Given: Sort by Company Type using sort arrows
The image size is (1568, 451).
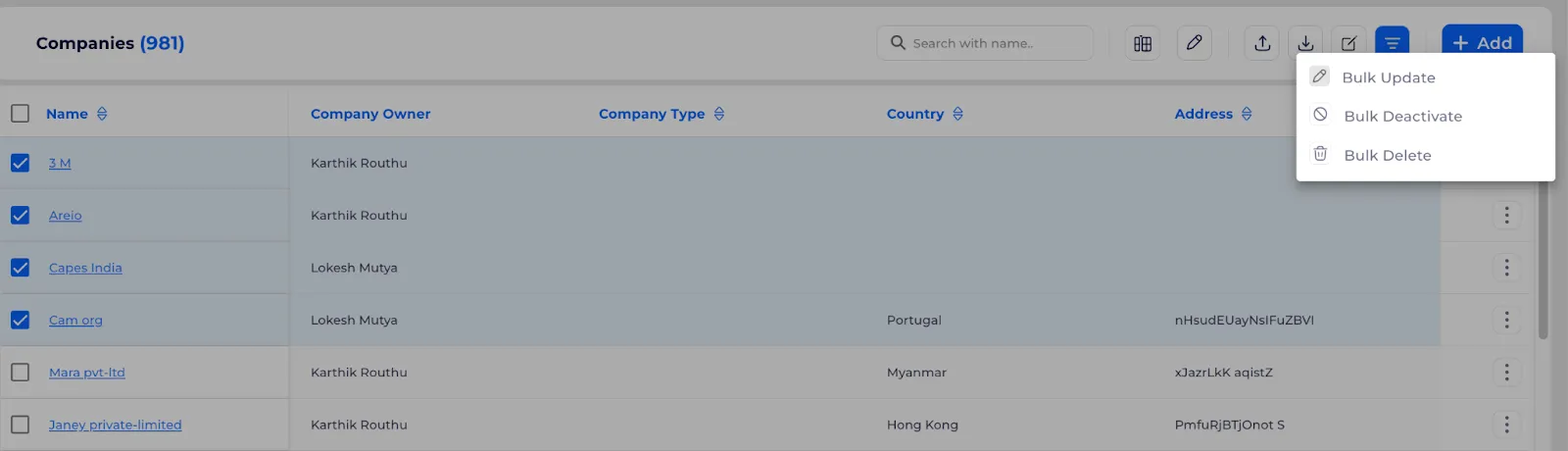Looking at the screenshot, I should point(719,114).
